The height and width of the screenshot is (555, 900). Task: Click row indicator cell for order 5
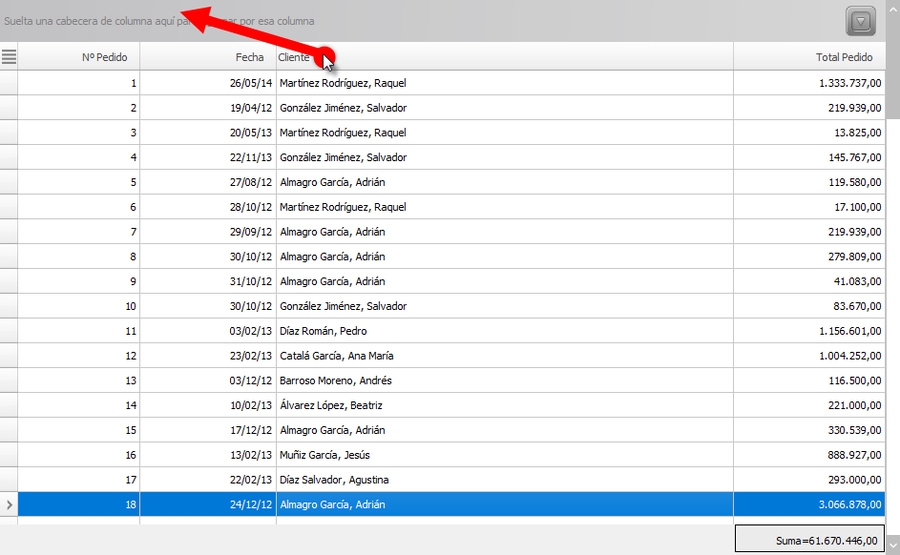click(9, 182)
